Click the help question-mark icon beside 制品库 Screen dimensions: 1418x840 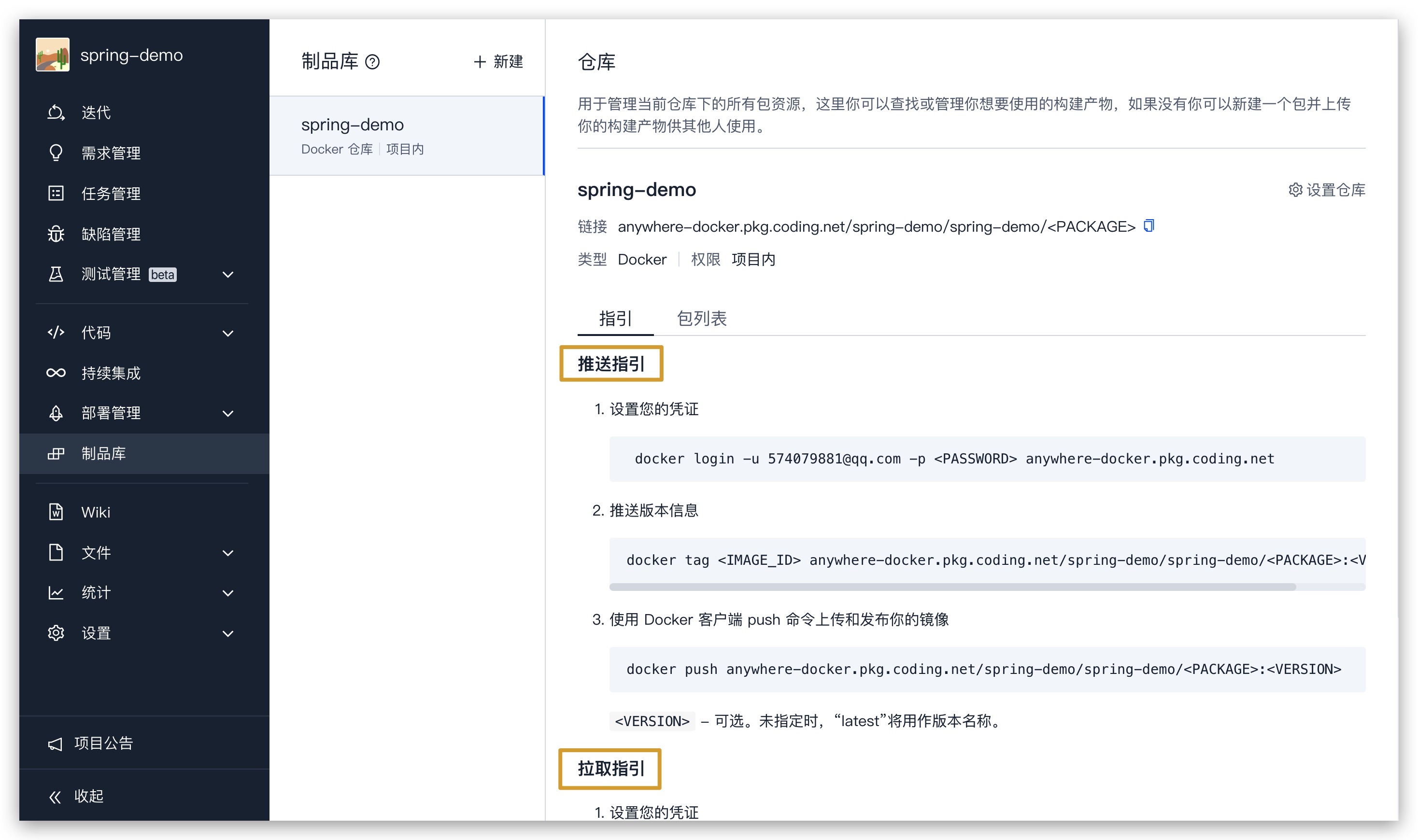click(372, 62)
